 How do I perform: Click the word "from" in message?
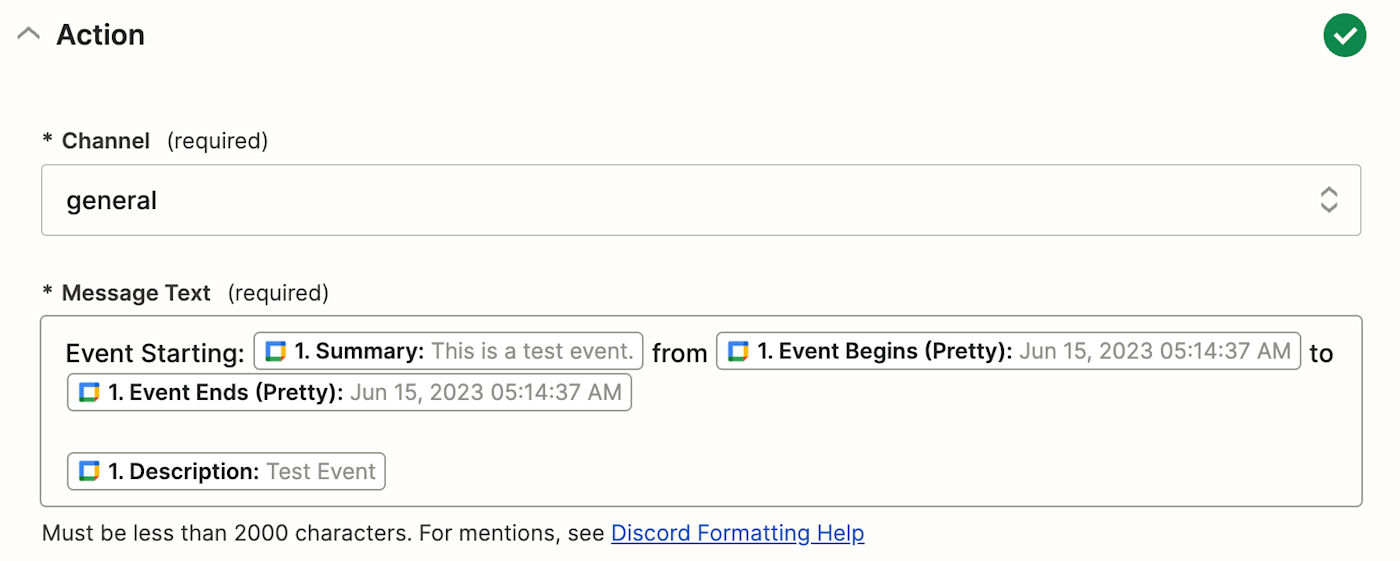tap(679, 353)
